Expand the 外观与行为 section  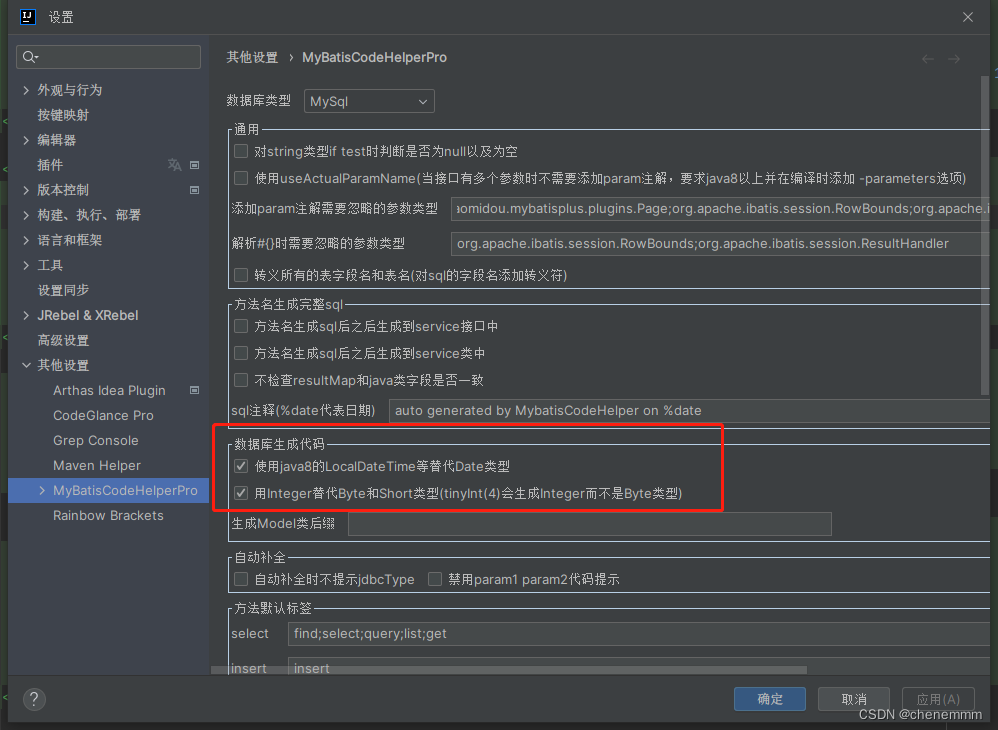24,89
